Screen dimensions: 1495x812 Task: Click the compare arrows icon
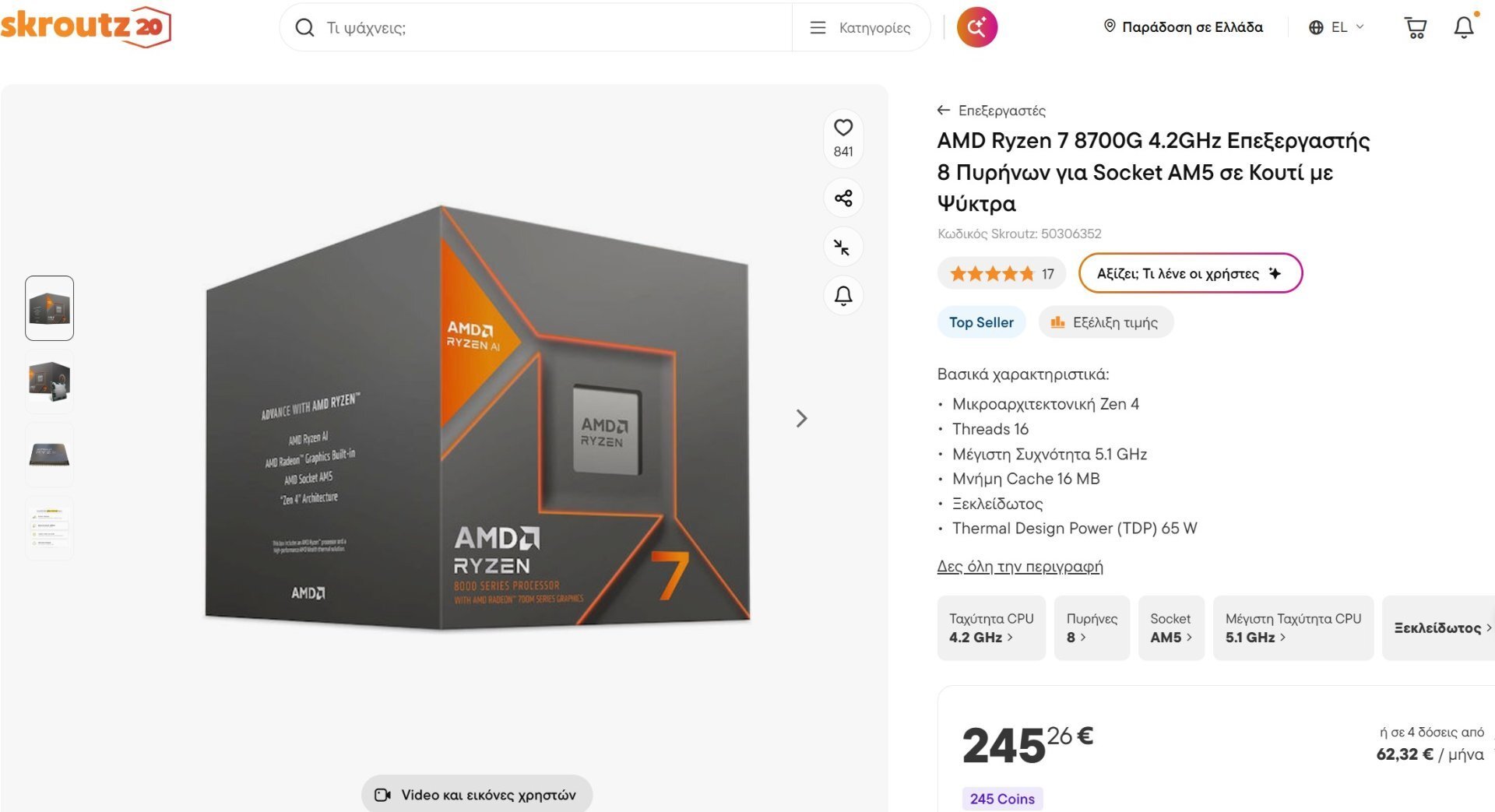[x=842, y=248]
